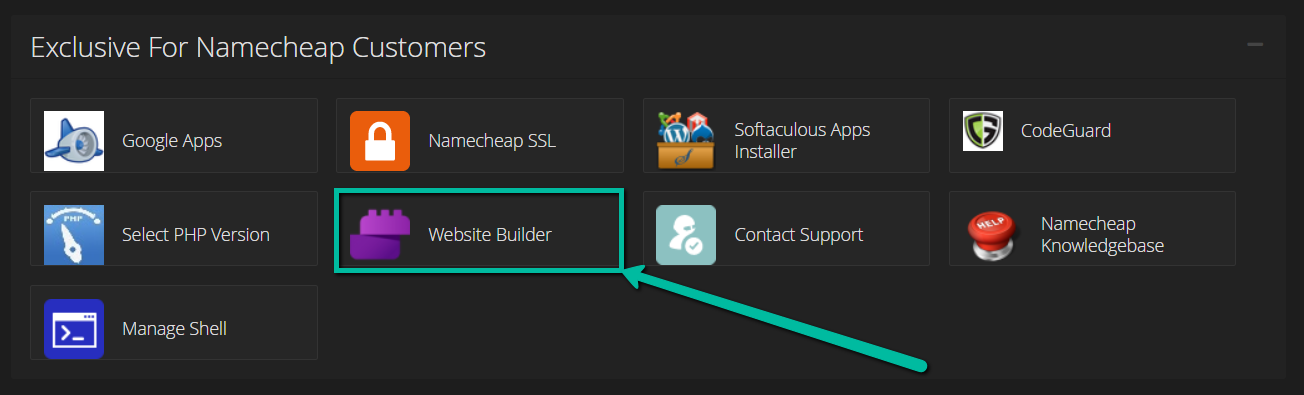Viewport: 1304px width, 395px height.
Task: Open the Softaculous Apps Installer icon
Action: (x=686, y=141)
